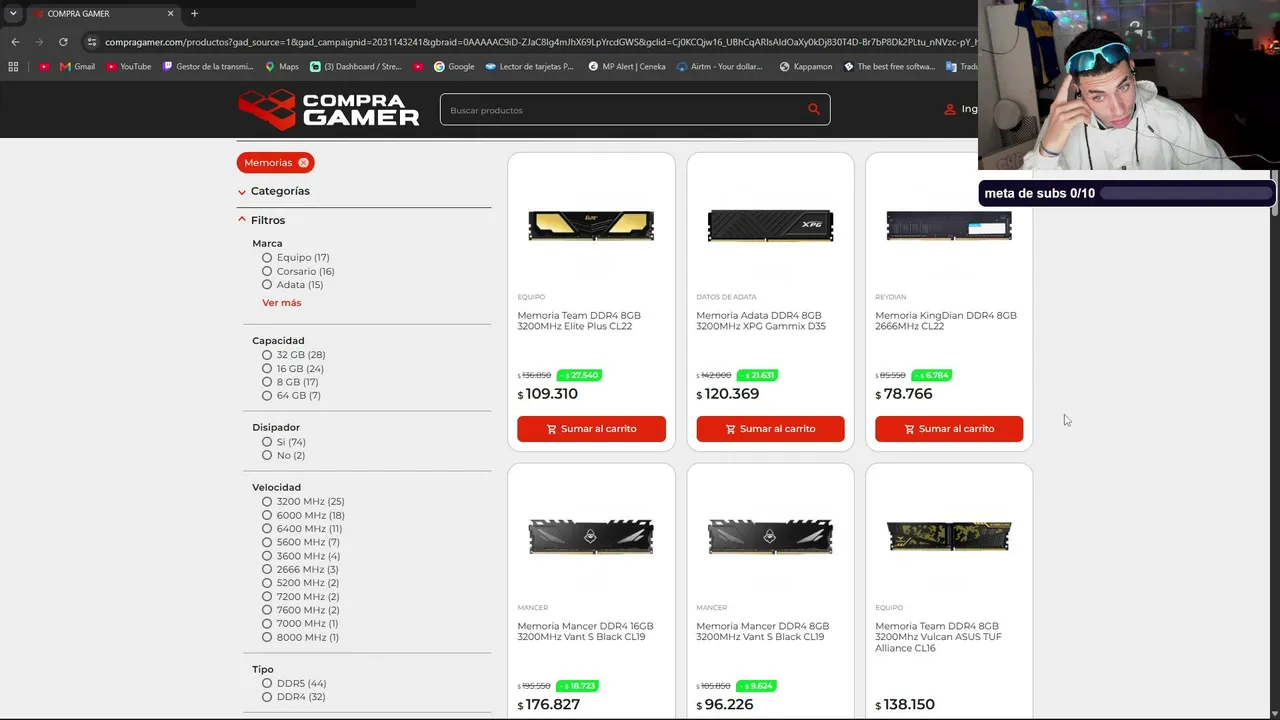Open Mancer DDR4 16GB Vant S product title
The width and height of the screenshot is (1280, 720).
[x=585, y=632]
